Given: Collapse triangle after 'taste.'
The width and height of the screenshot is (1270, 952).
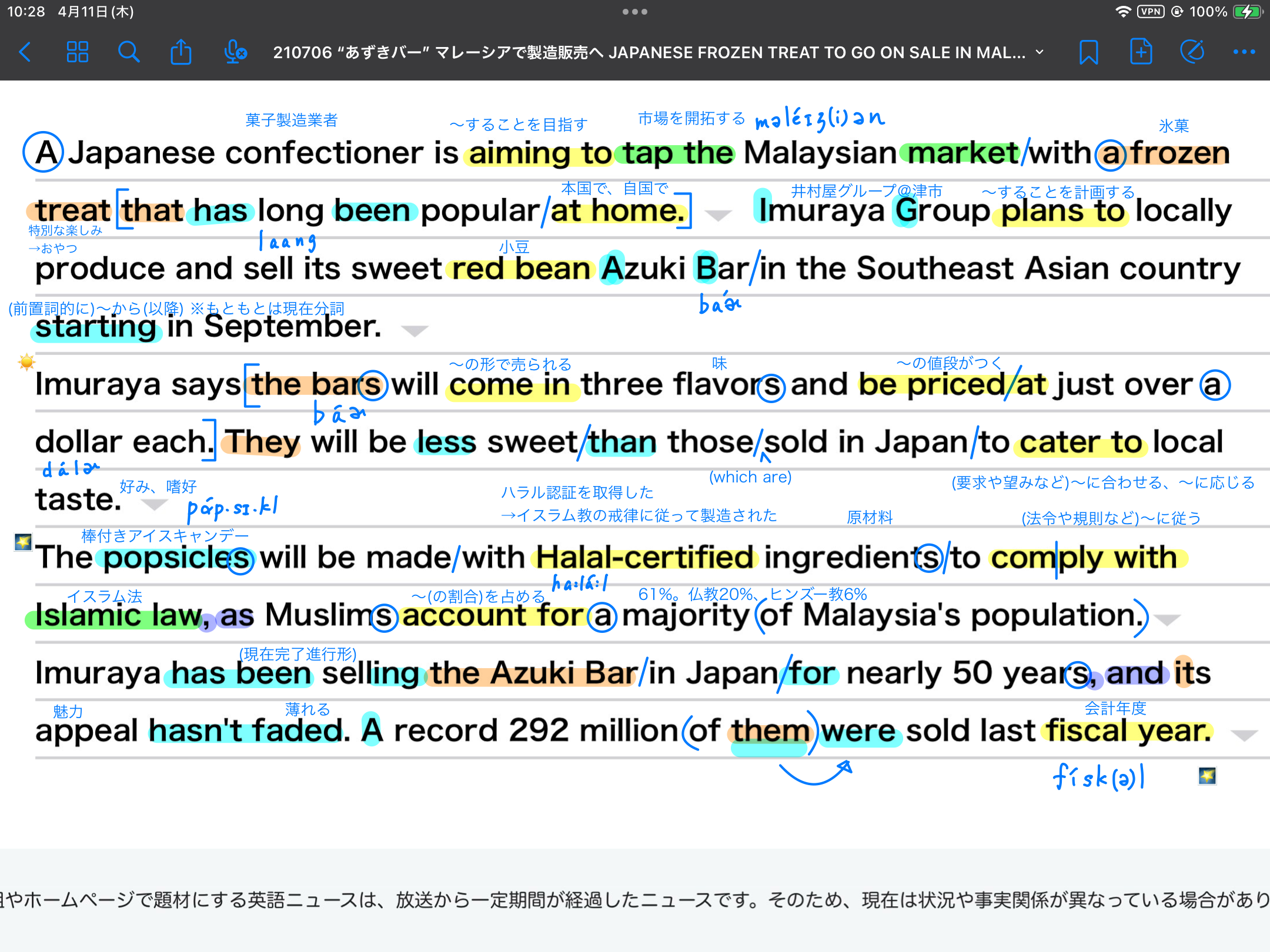Looking at the screenshot, I should pyautogui.click(x=155, y=504).
